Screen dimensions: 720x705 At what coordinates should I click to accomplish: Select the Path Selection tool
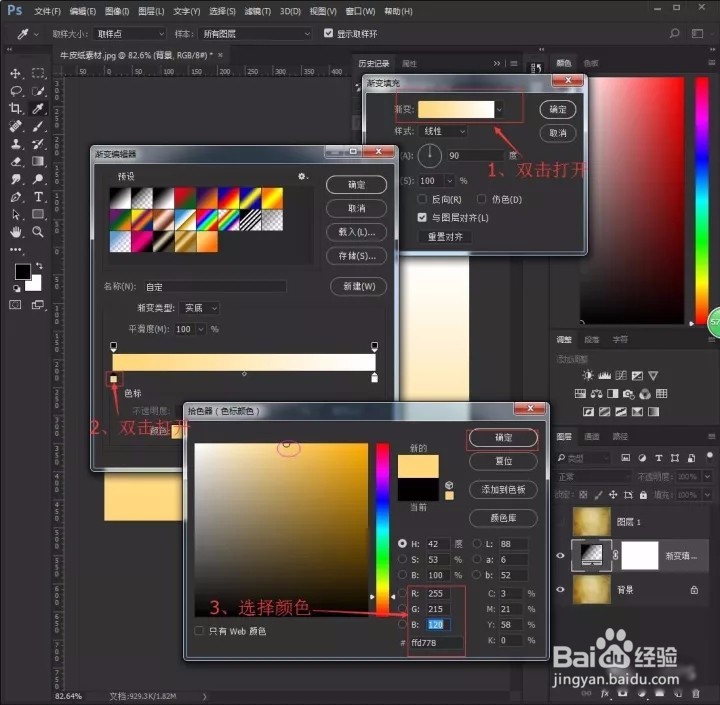(x=16, y=214)
